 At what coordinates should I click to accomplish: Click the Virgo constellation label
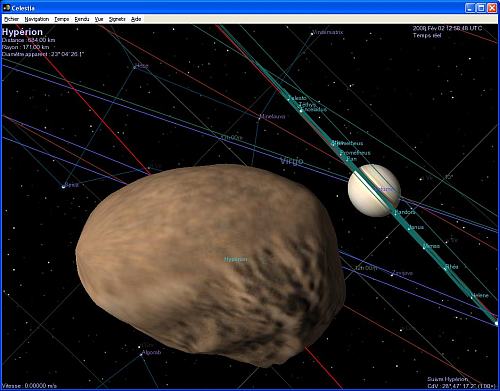pos(291,161)
